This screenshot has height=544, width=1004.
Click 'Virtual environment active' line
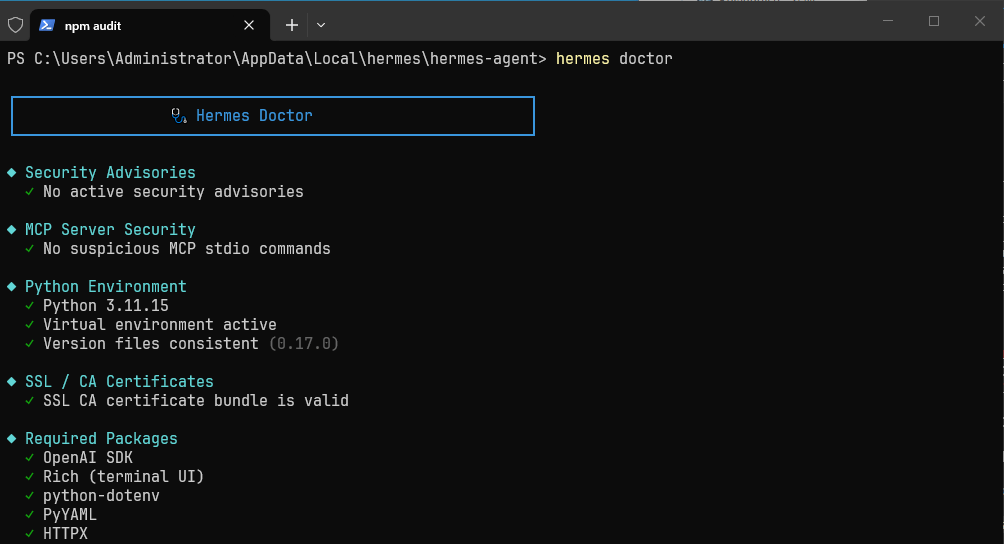pyautogui.click(x=159, y=324)
